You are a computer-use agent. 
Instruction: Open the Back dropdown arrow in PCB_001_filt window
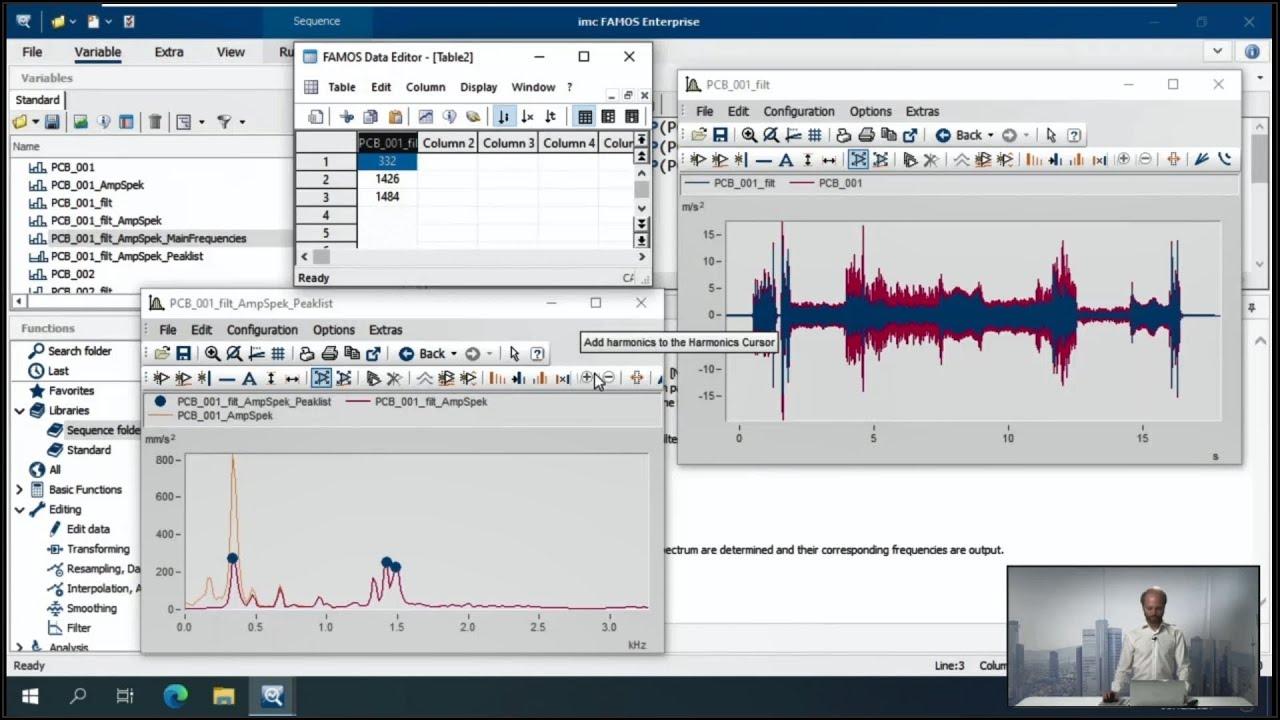coord(990,135)
